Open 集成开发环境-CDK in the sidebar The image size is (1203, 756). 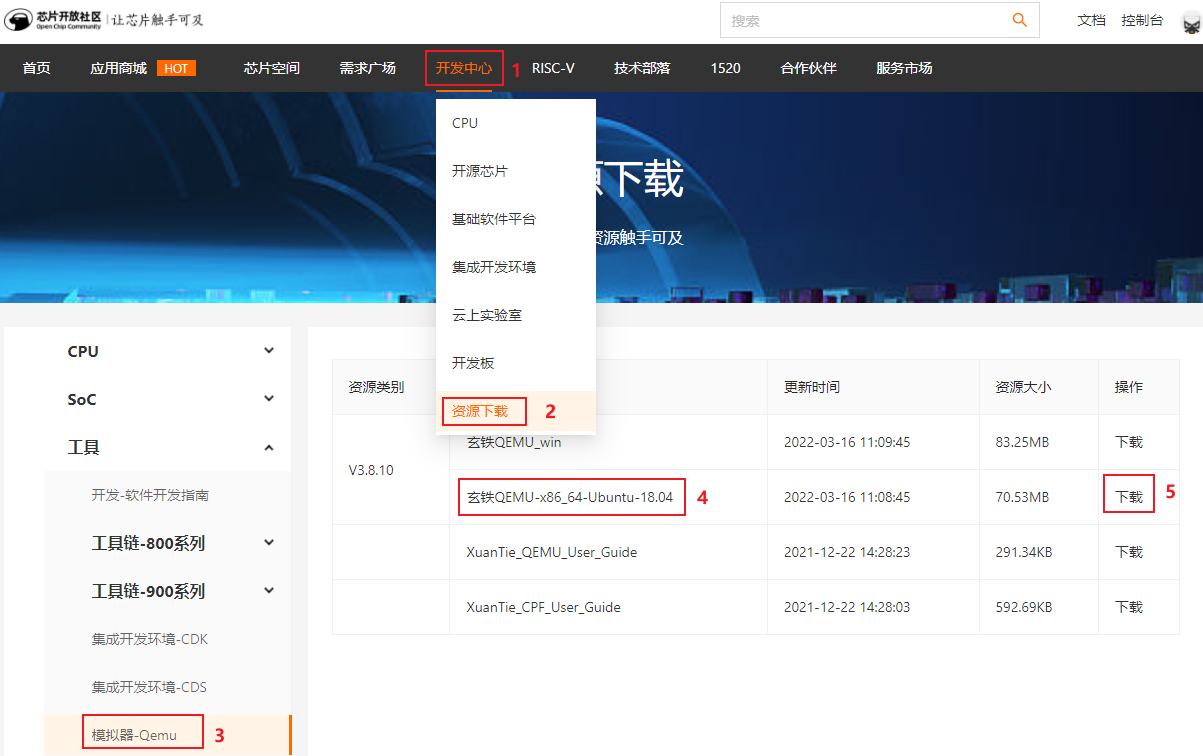[x=150, y=639]
